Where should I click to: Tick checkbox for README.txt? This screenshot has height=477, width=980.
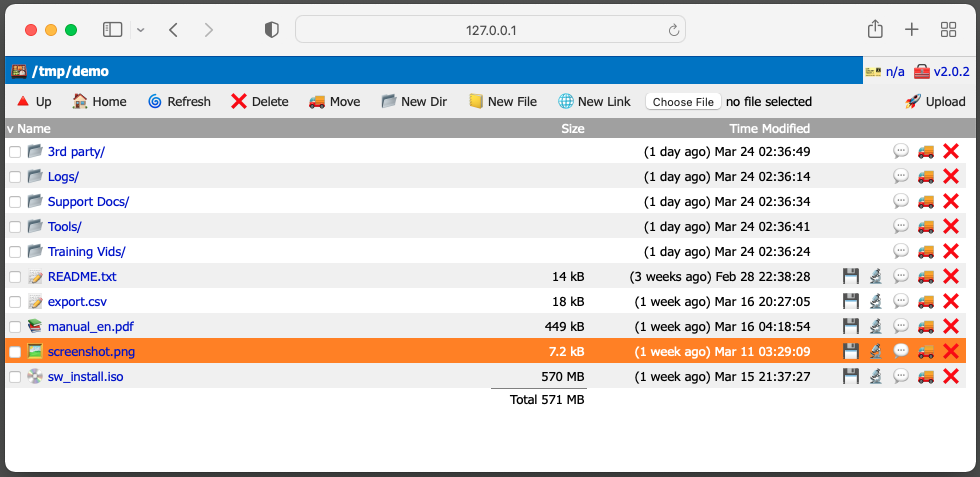(15, 276)
